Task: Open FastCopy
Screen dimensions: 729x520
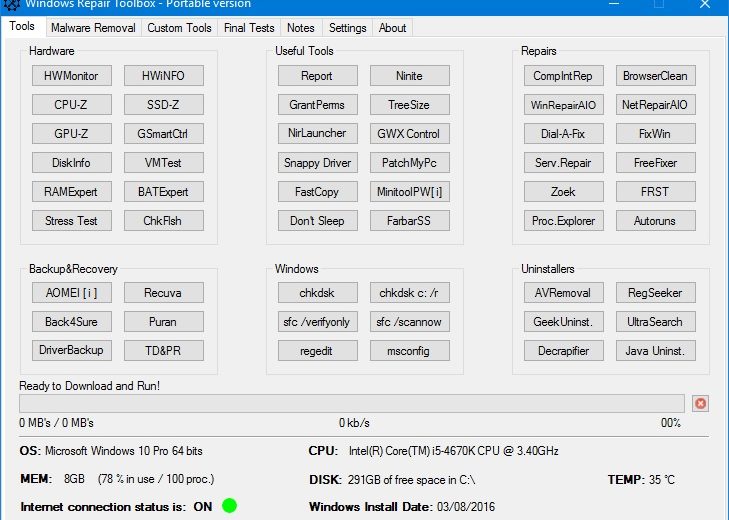Action: coord(318,192)
